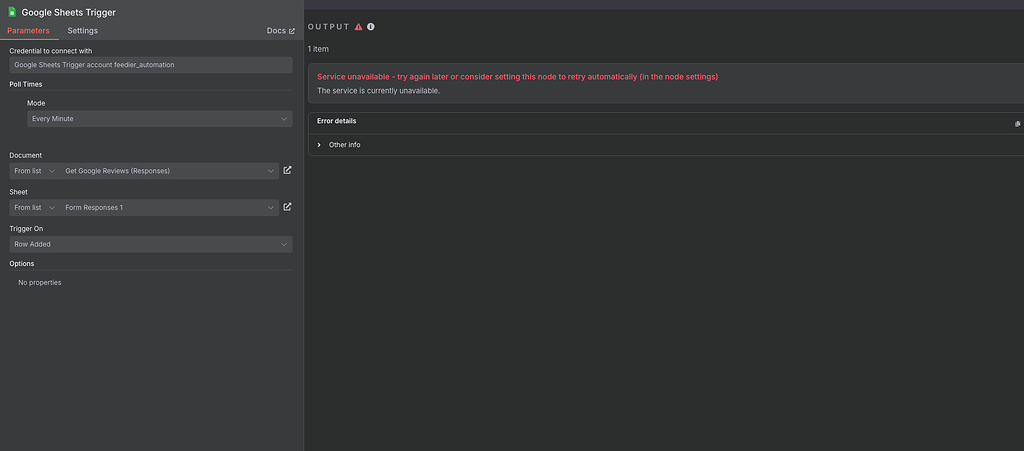Copy error details with the copy icon

tap(1017, 123)
